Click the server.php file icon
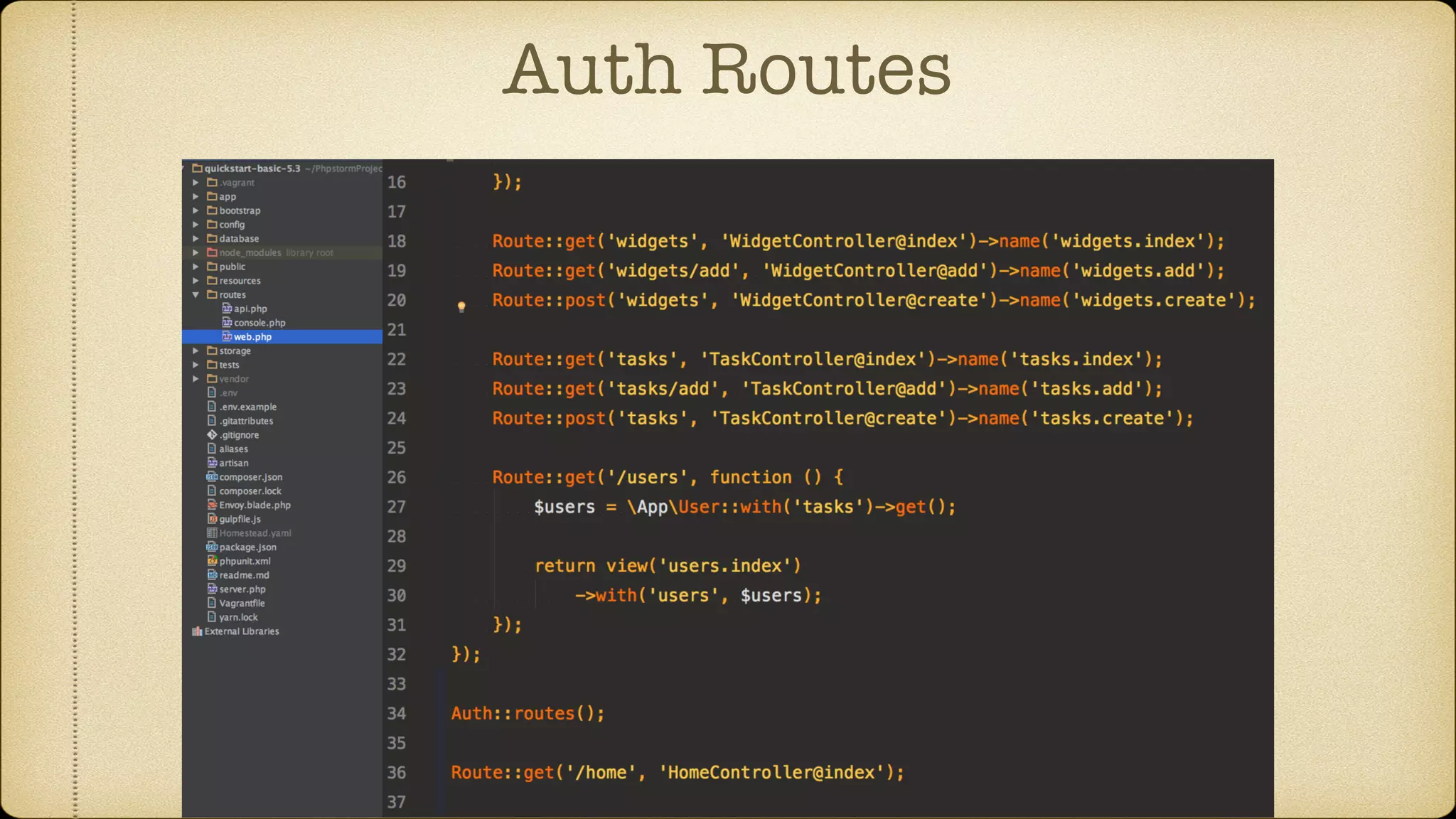This screenshot has width=1456, height=819. [x=212, y=589]
